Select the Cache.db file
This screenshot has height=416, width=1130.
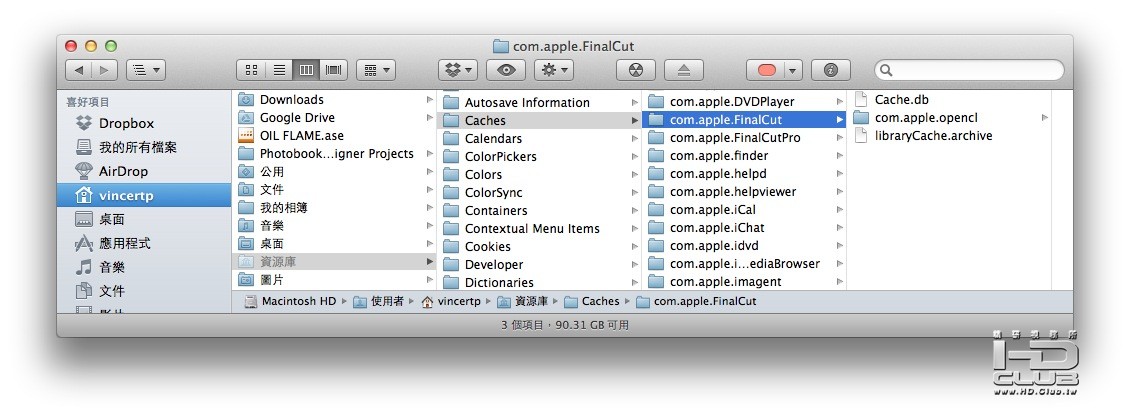coord(950,99)
